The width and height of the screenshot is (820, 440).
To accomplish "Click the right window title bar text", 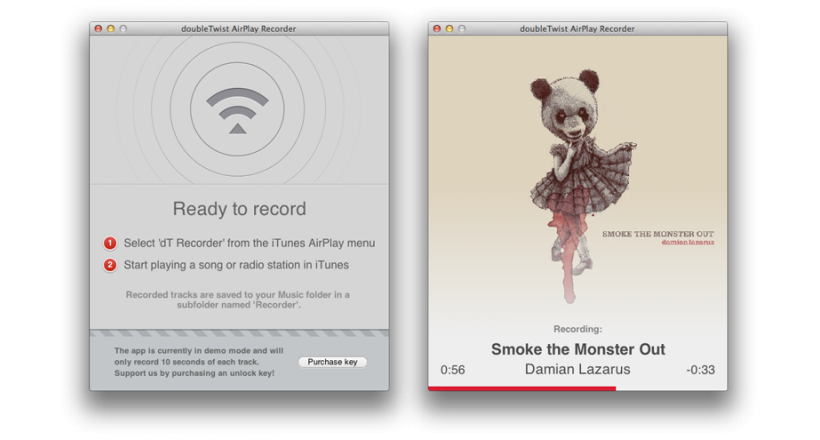I will pyautogui.click(x=577, y=29).
